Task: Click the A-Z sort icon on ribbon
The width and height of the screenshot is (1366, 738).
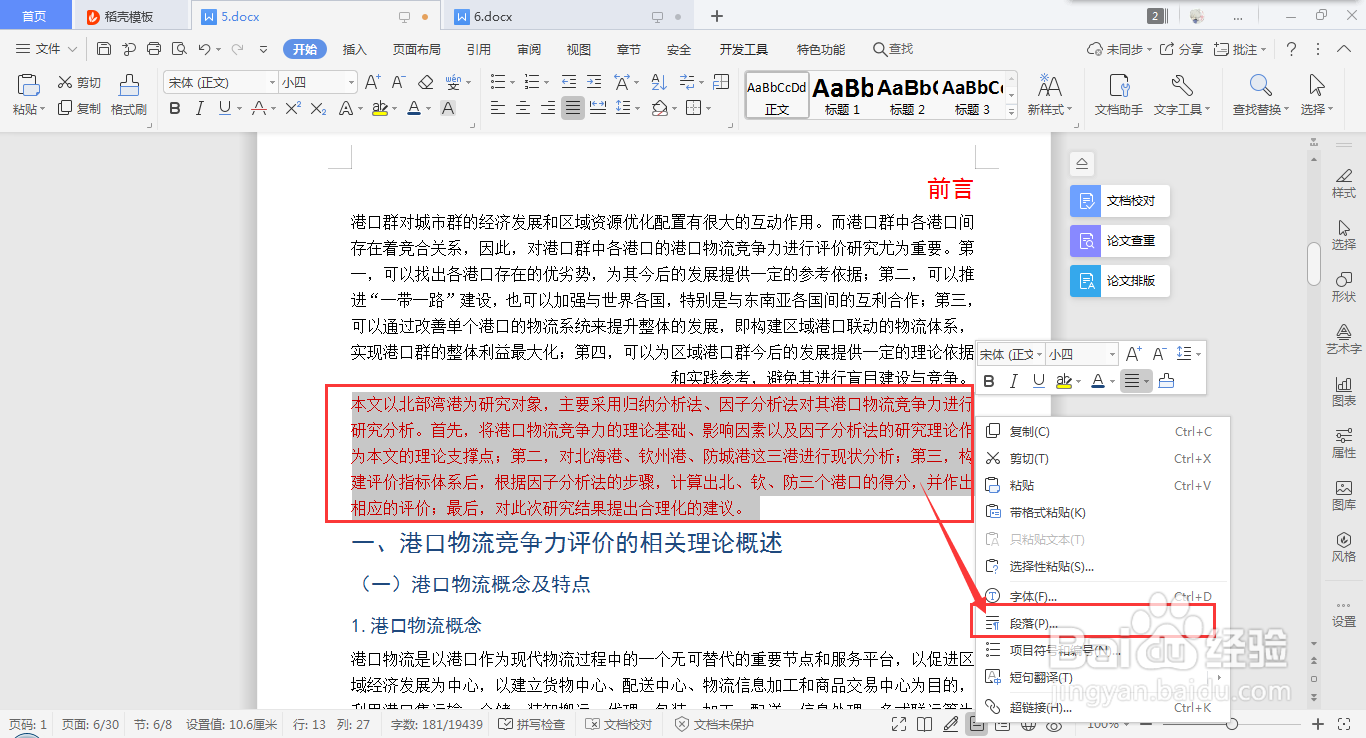Action: point(659,82)
